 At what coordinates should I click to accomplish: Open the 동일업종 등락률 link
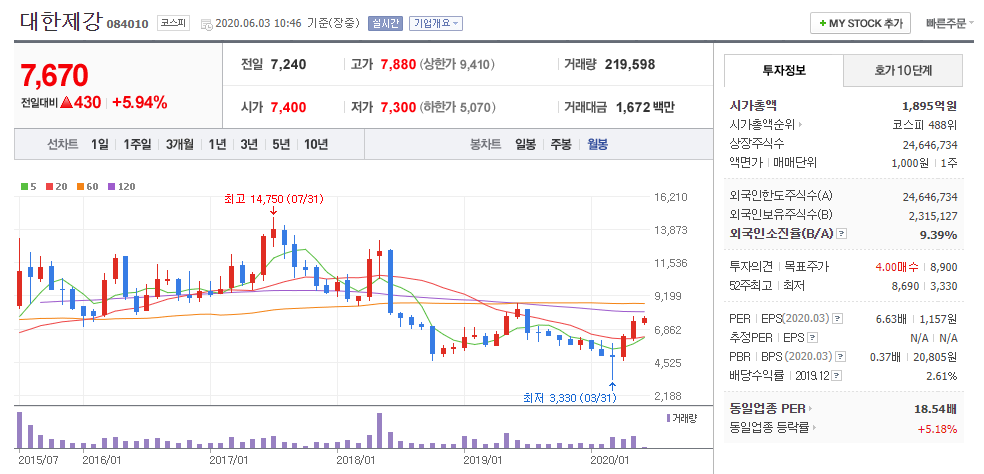click(770, 428)
